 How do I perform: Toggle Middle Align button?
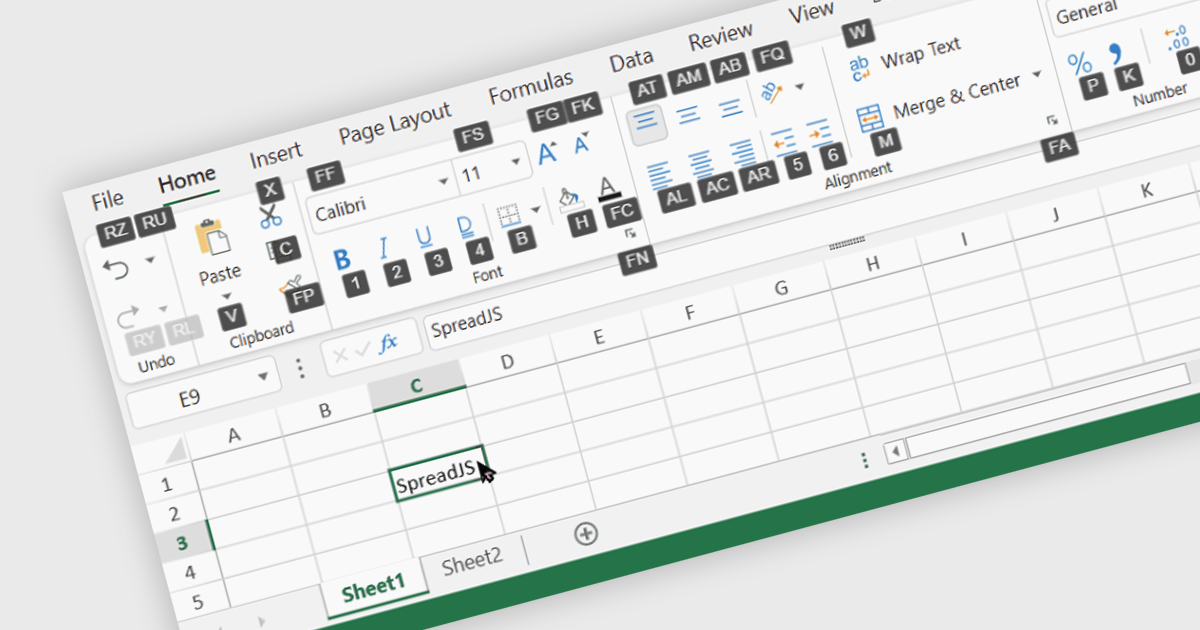point(689,114)
